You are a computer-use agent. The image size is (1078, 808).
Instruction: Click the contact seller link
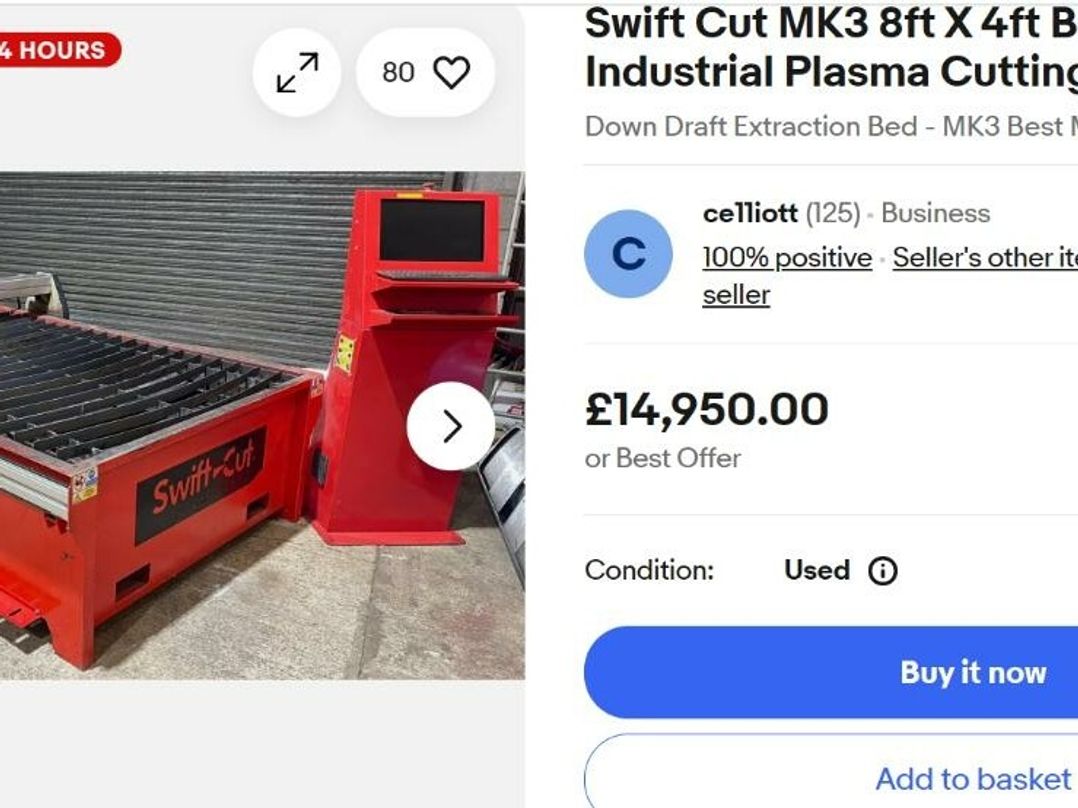[736, 295]
